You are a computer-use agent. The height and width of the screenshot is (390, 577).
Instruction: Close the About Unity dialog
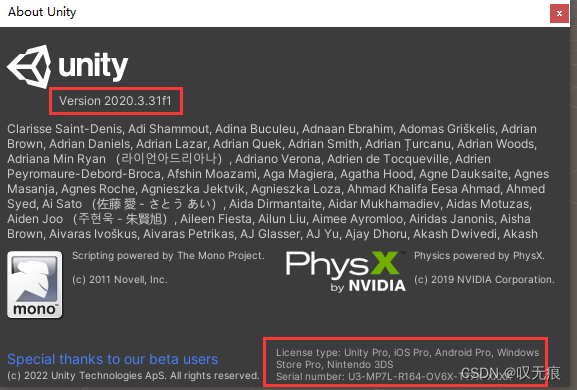tap(559, 14)
